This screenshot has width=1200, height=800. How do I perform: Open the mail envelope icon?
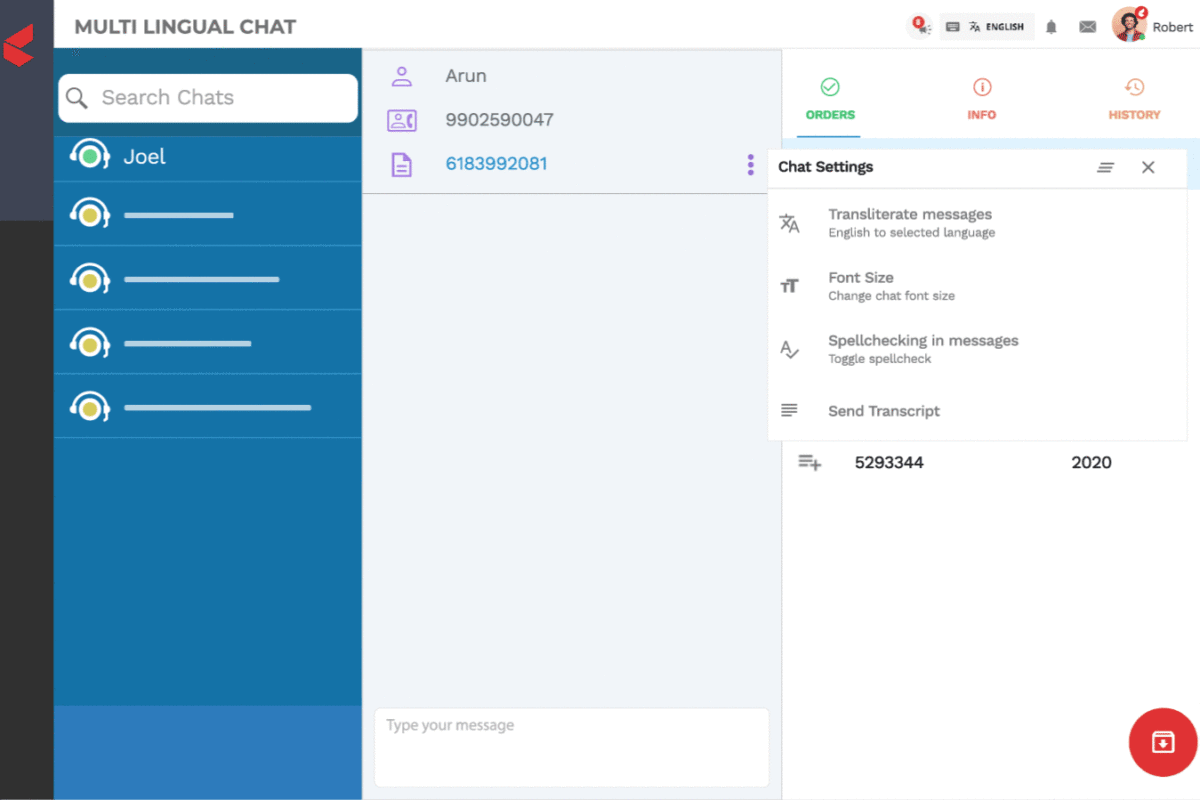[x=1087, y=27]
